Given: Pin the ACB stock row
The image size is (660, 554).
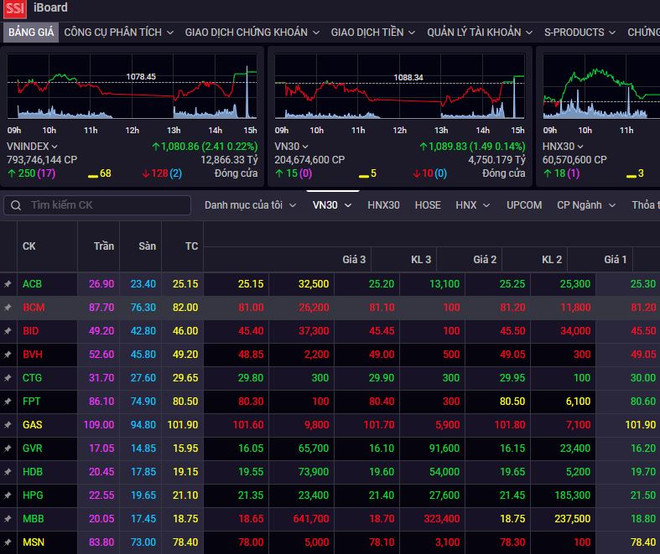Looking at the screenshot, I should pyautogui.click(x=8, y=284).
